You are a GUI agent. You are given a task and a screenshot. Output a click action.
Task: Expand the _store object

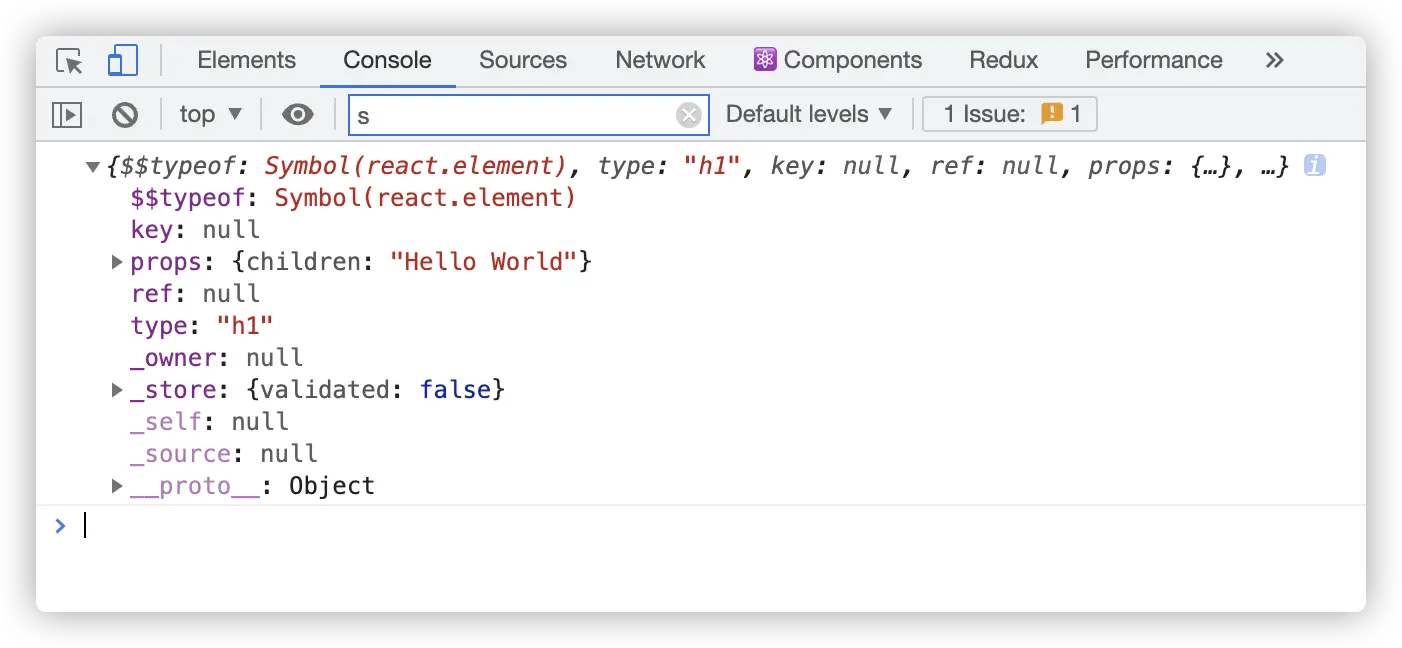pos(117,390)
